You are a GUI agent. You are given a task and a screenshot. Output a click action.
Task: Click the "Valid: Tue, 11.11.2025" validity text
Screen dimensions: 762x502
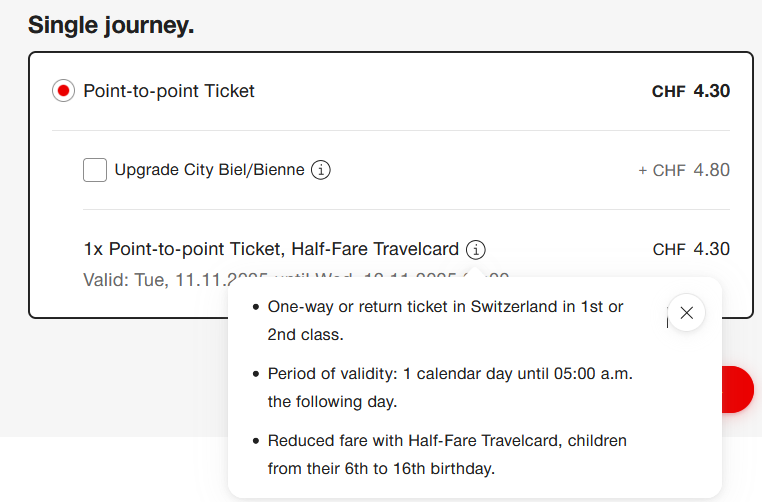150,279
